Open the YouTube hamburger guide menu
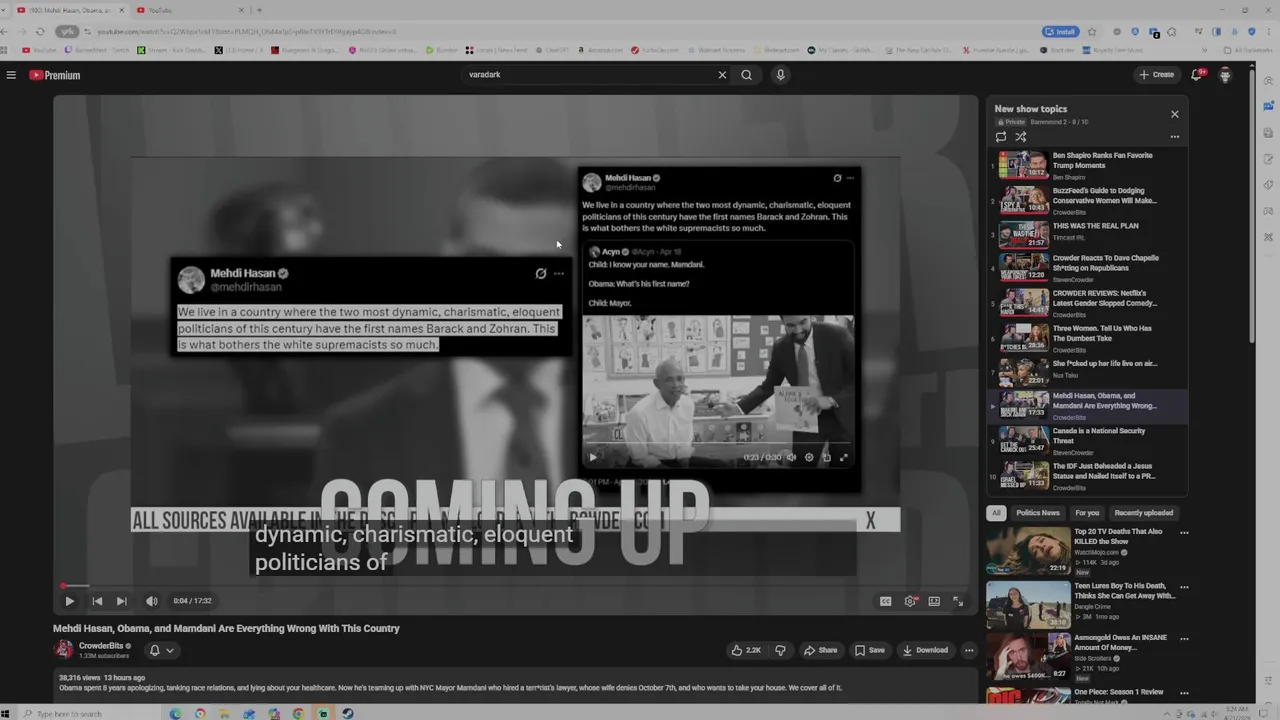This screenshot has height=720, width=1280. coord(11,75)
